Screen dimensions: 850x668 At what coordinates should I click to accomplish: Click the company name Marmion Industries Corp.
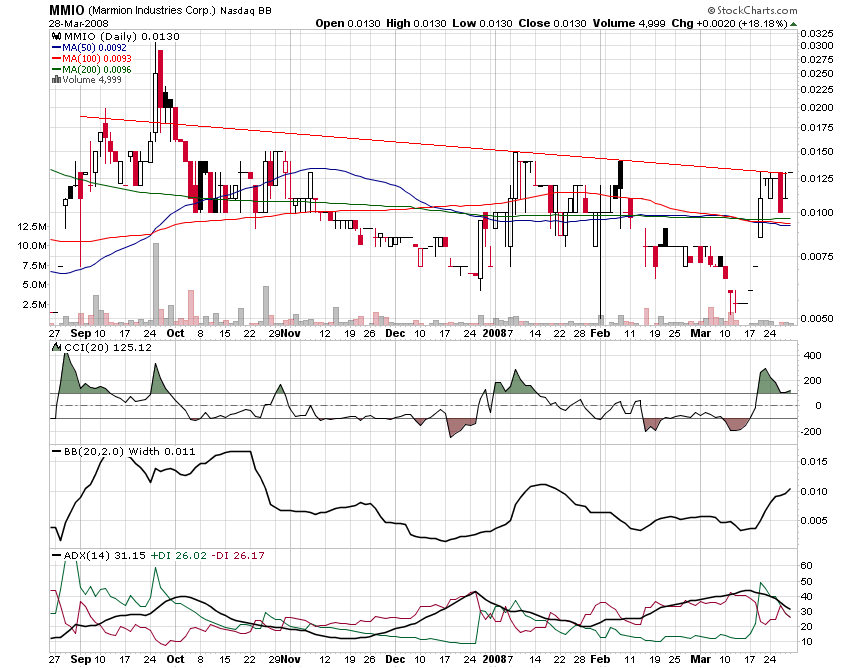(152, 10)
